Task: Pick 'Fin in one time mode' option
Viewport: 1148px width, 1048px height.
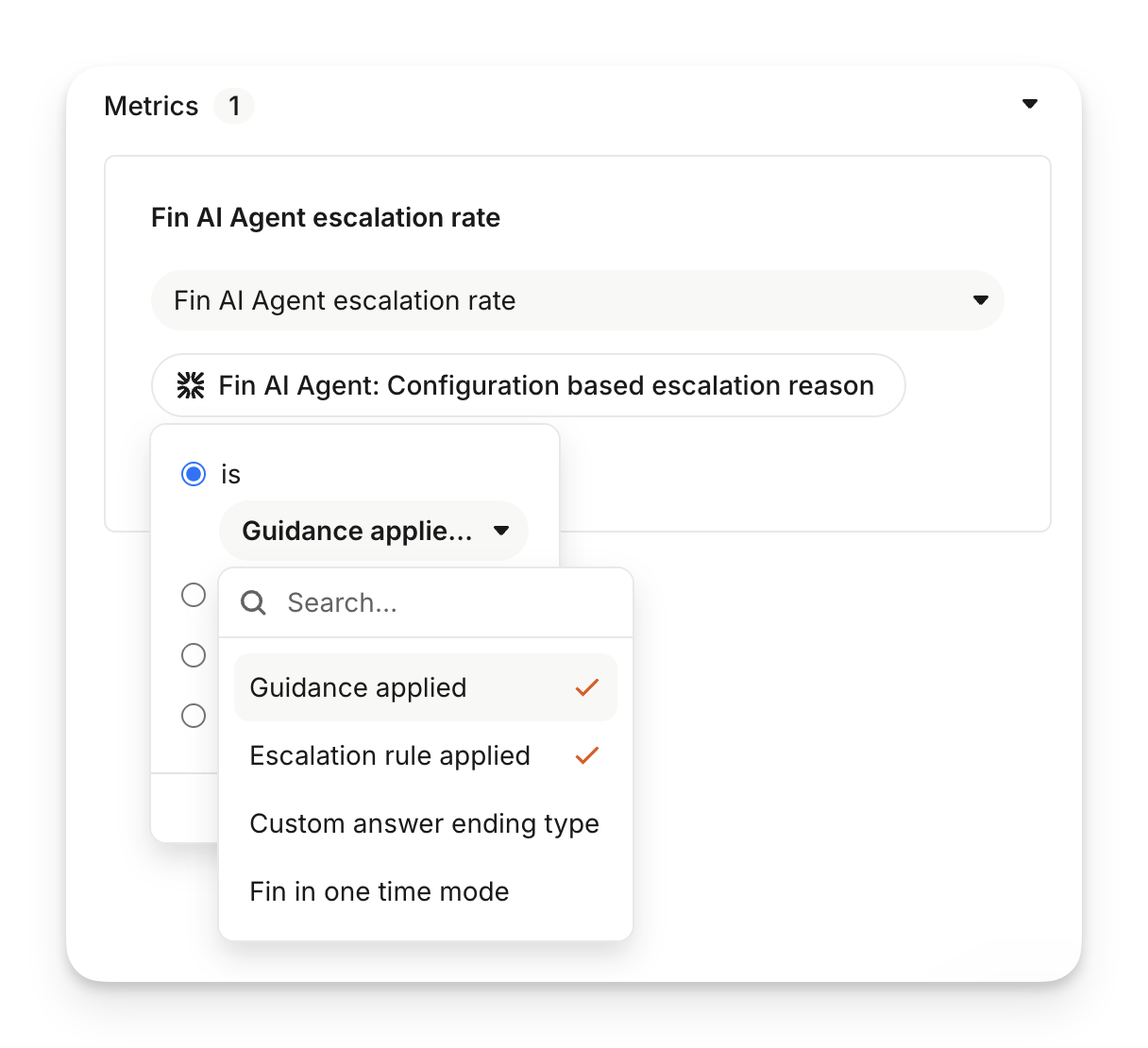Action: coord(380,891)
